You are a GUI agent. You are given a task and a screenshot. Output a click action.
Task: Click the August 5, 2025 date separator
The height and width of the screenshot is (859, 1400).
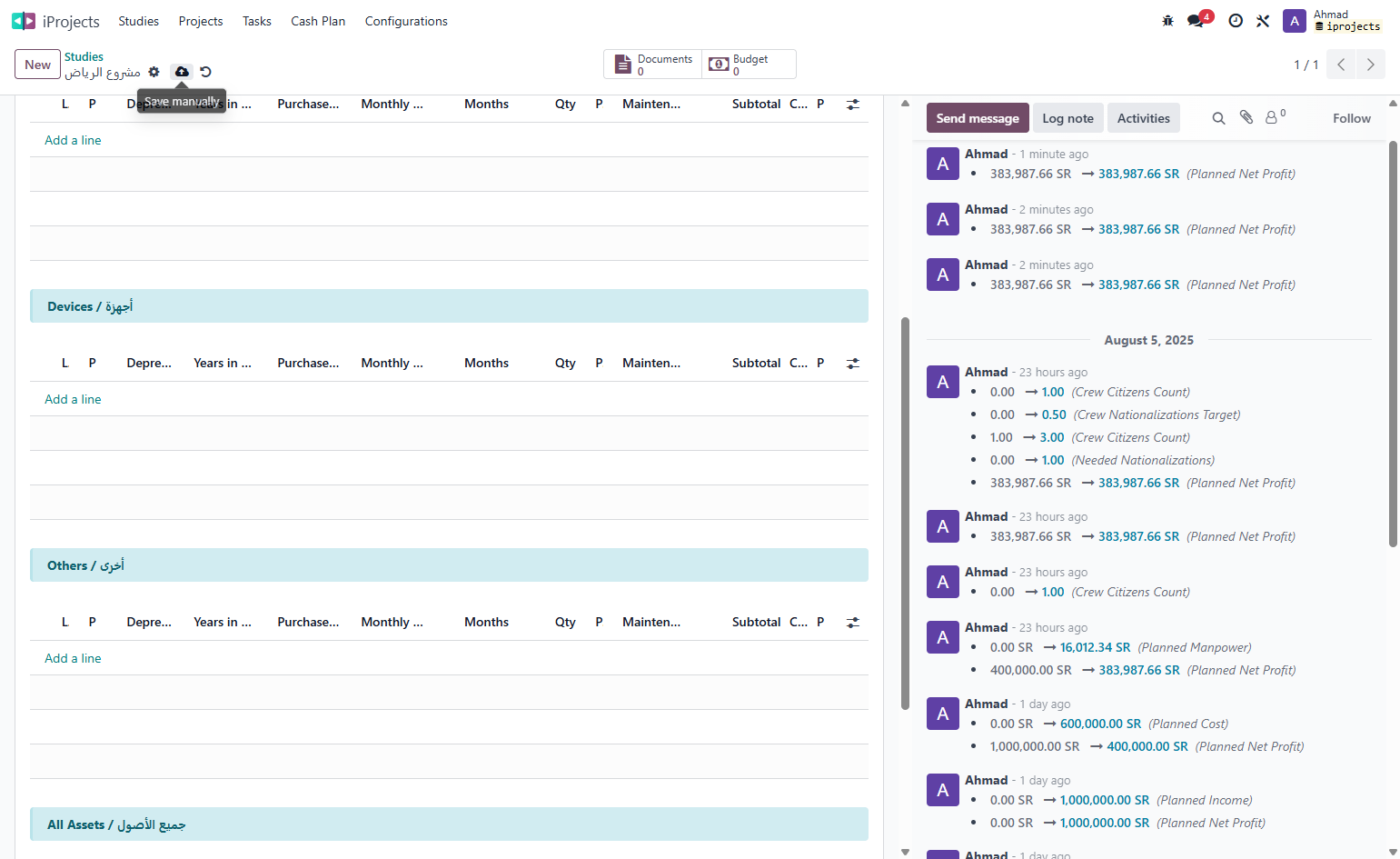click(1148, 340)
